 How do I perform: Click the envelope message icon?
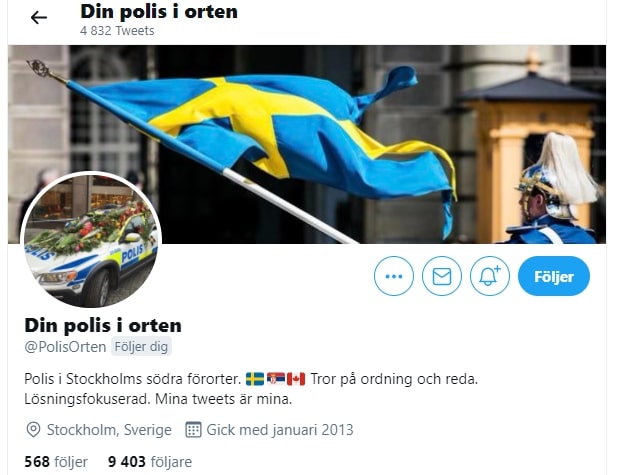(442, 276)
